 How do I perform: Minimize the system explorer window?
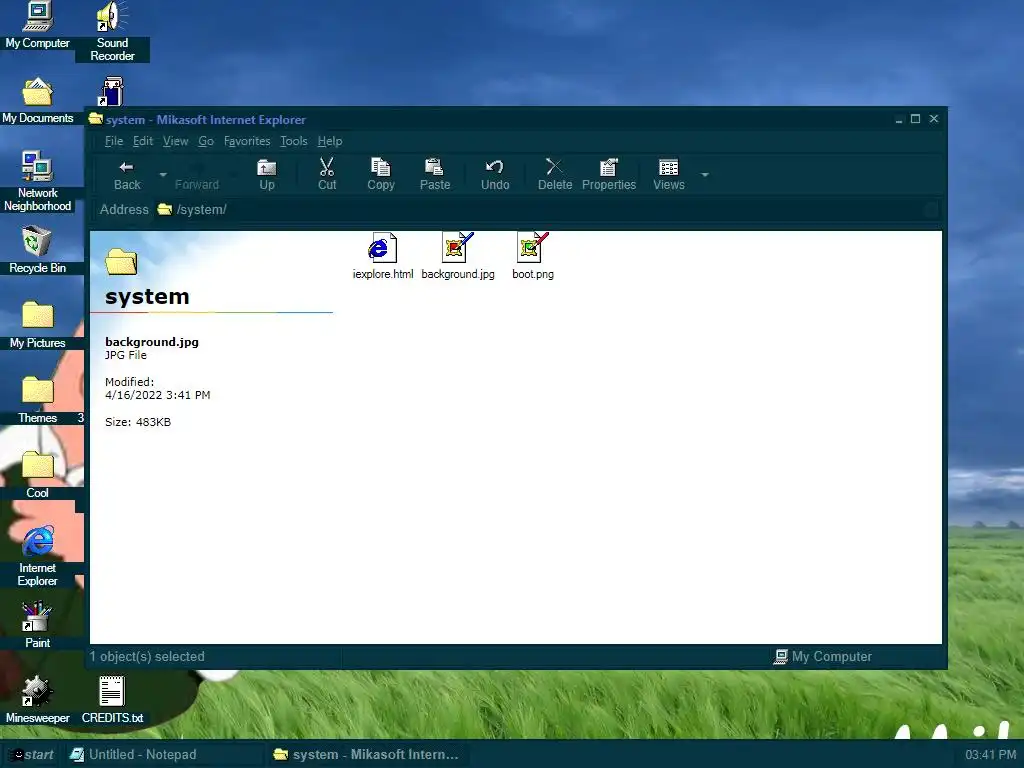click(899, 119)
